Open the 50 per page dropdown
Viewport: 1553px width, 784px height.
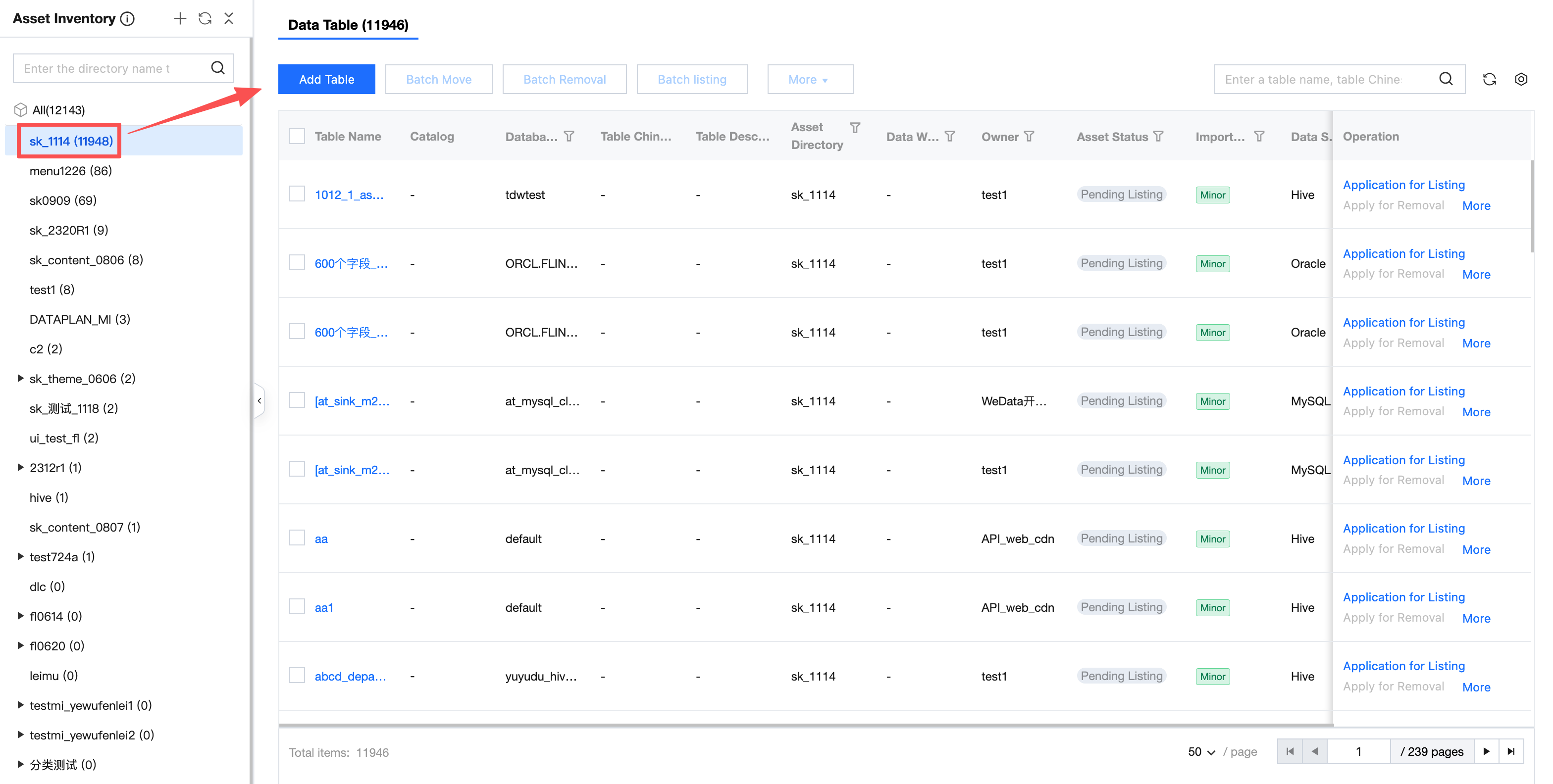[1201, 751]
